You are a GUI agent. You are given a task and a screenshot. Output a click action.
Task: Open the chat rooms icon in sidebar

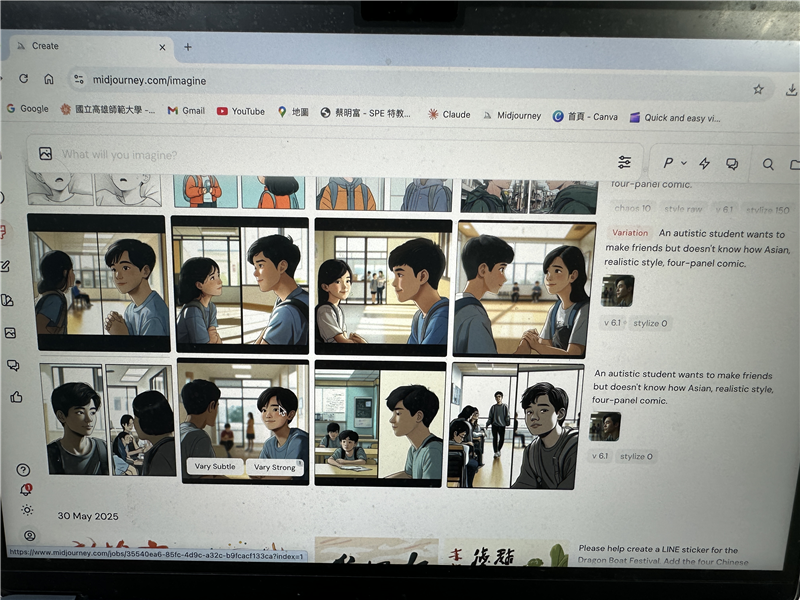pyautogui.click(x=13, y=365)
